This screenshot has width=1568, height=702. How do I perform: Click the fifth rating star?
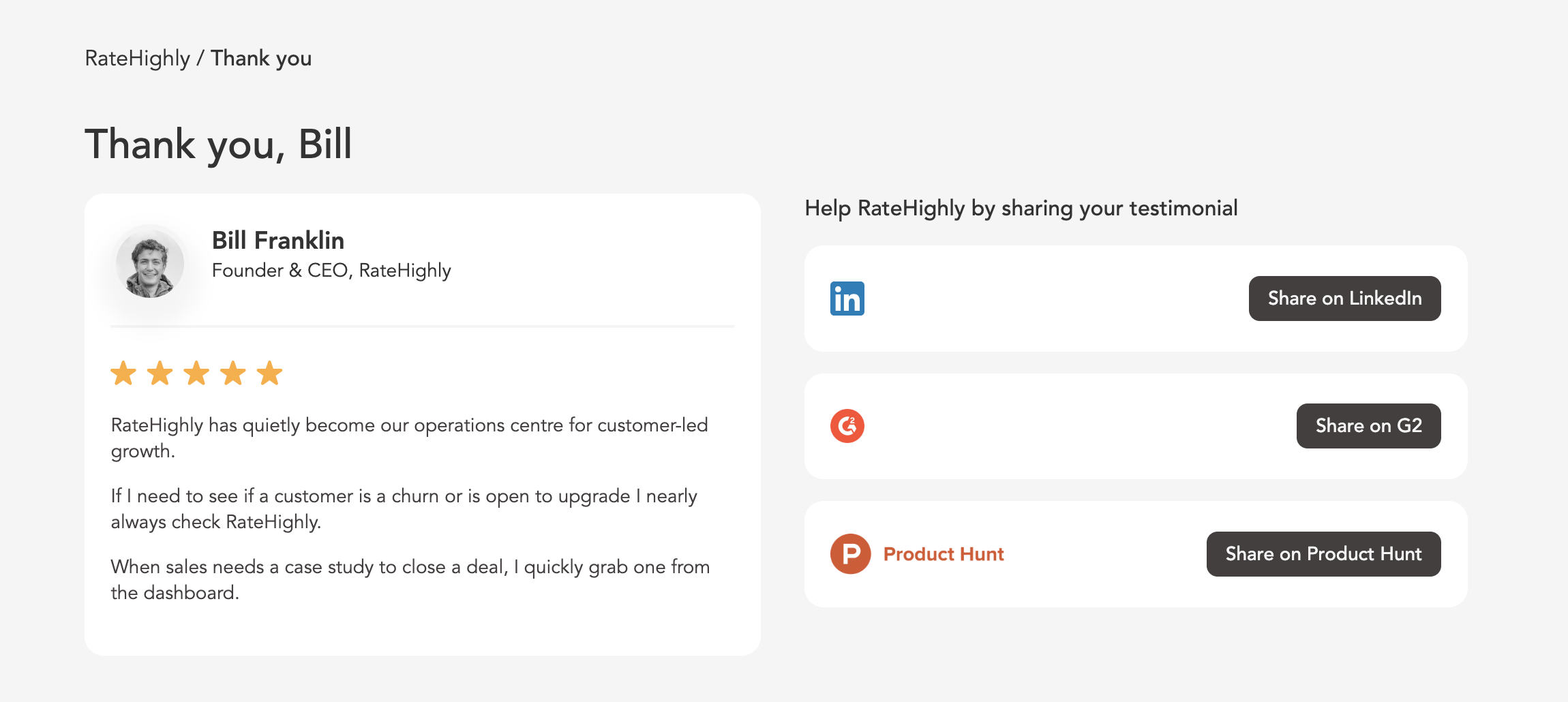[x=269, y=373]
